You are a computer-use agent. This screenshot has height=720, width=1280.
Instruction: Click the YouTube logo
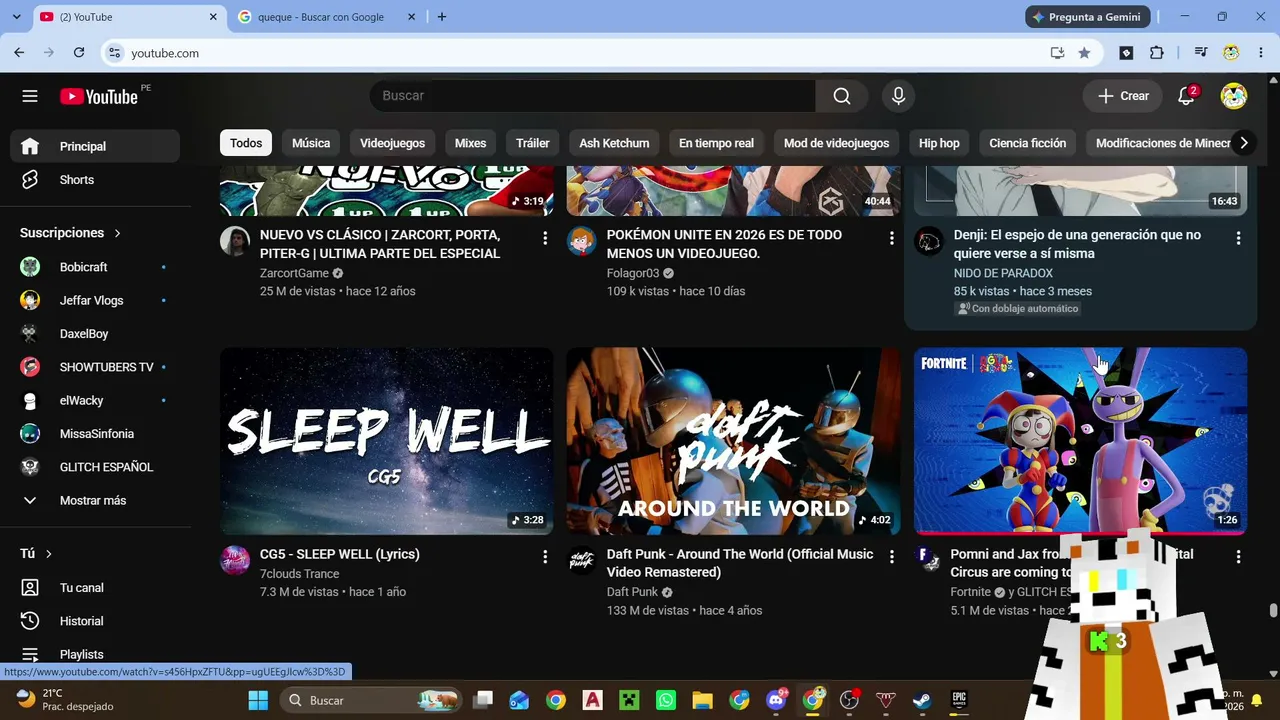coord(98,96)
